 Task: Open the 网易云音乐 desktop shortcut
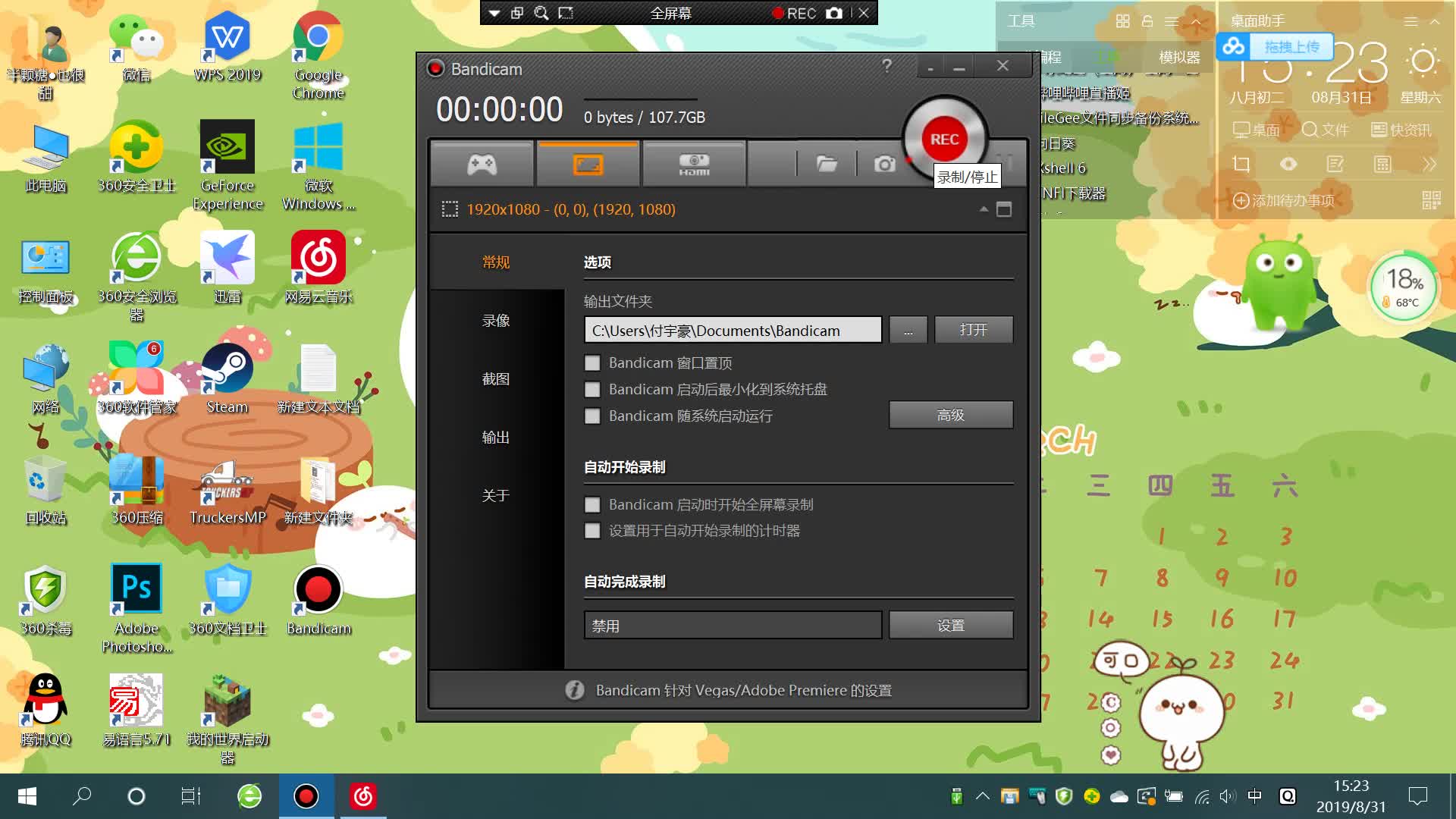(x=318, y=268)
